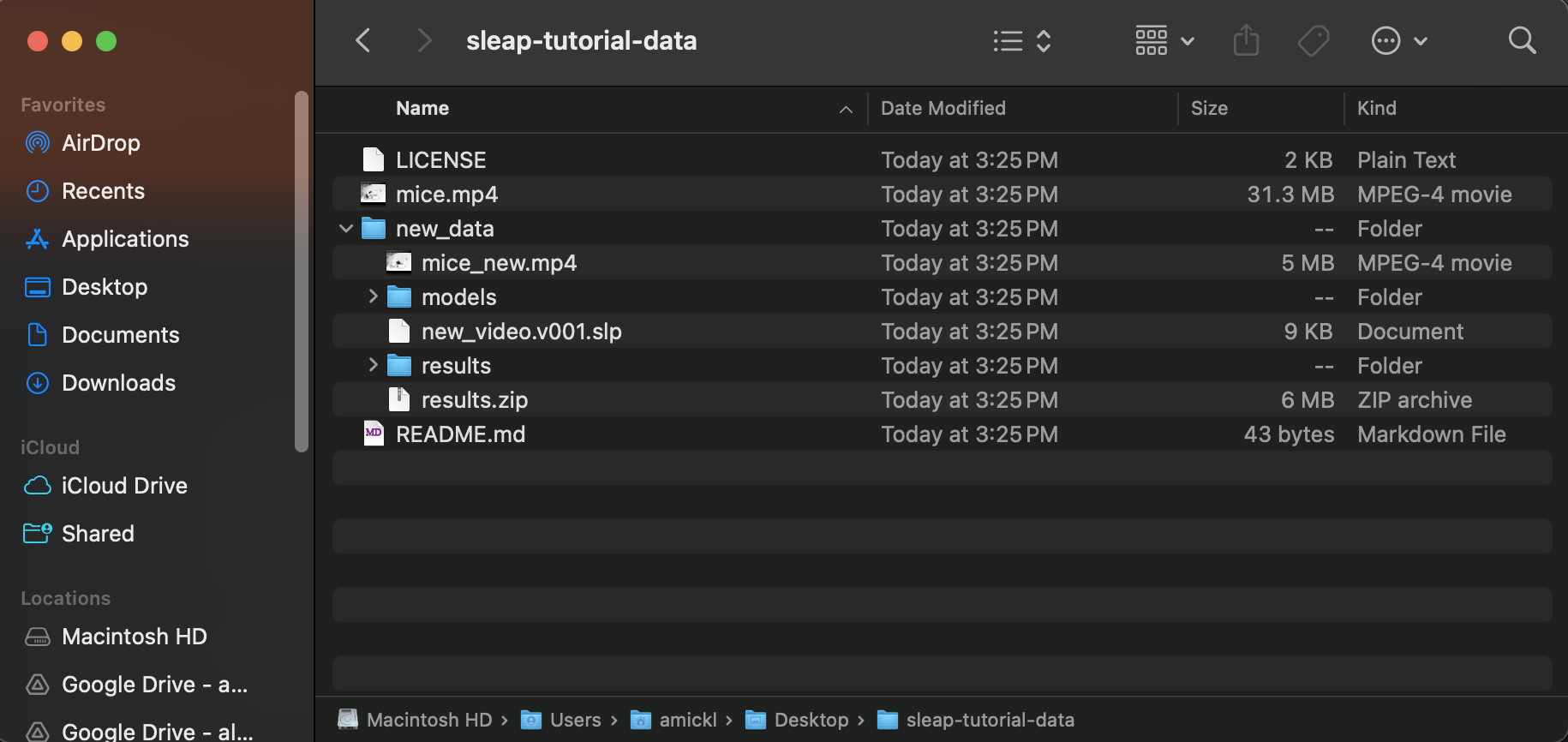
Task: Select the models folder icon
Action: coord(399,297)
